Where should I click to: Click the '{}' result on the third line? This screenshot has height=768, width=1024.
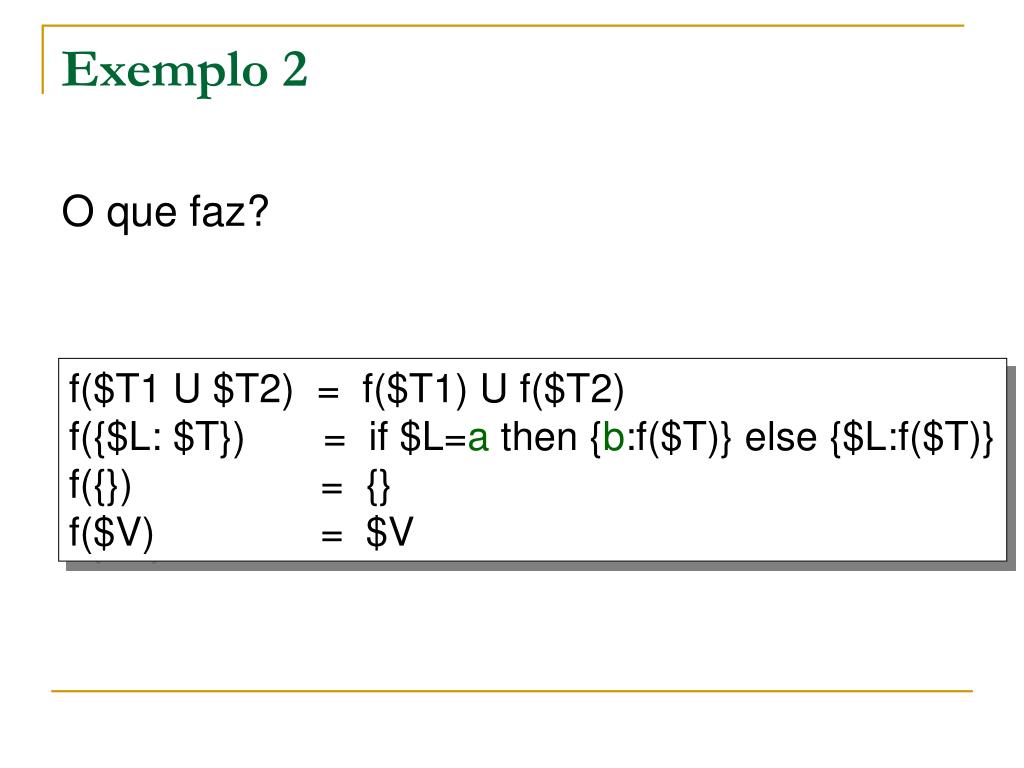pyautogui.click(x=379, y=487)
